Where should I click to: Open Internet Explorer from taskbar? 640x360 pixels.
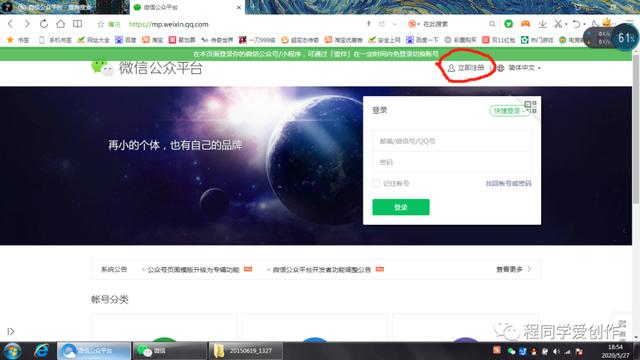tap(41, 351)
